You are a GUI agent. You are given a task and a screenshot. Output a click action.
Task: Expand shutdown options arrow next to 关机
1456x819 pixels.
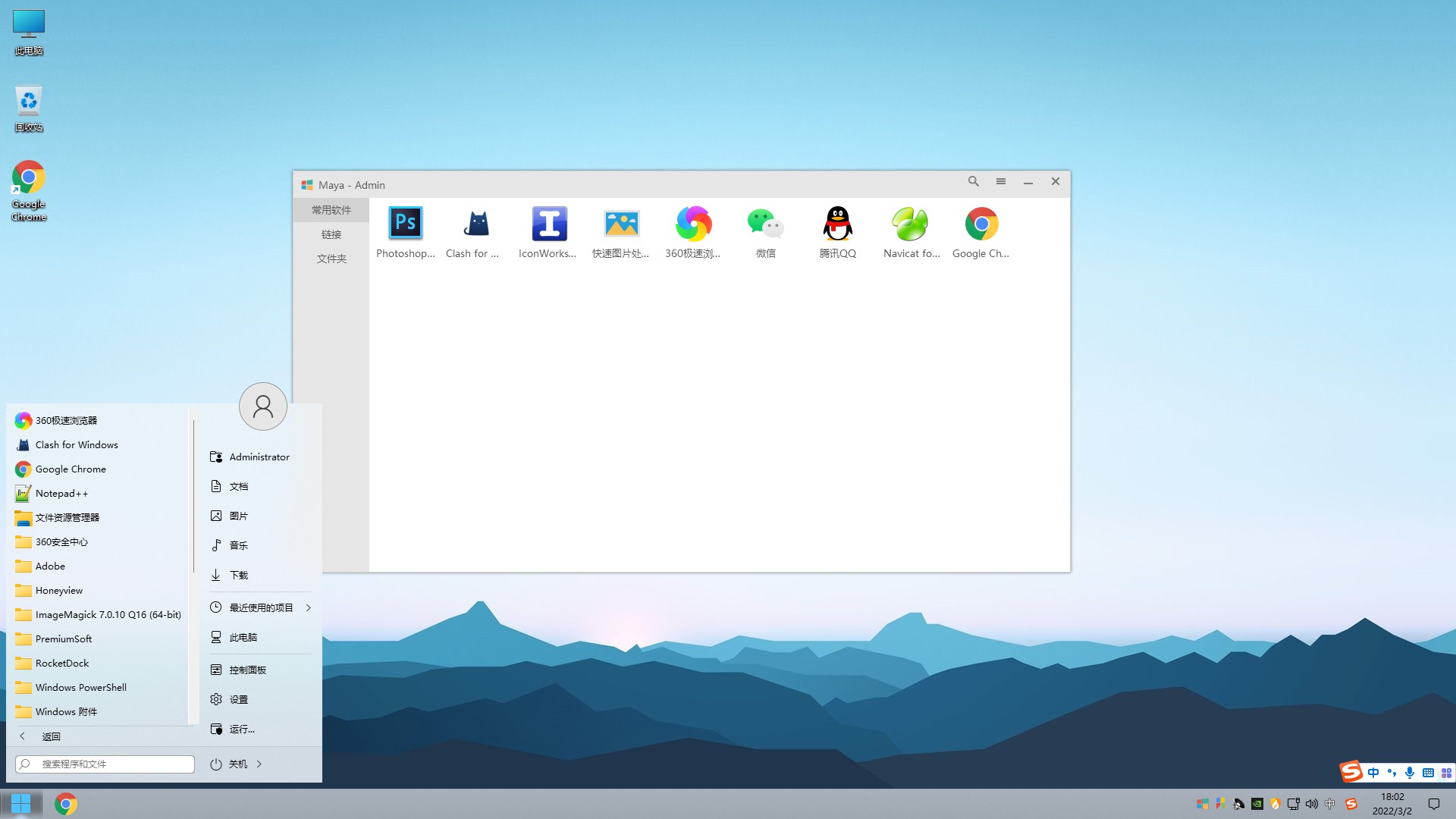pos(259,764)
